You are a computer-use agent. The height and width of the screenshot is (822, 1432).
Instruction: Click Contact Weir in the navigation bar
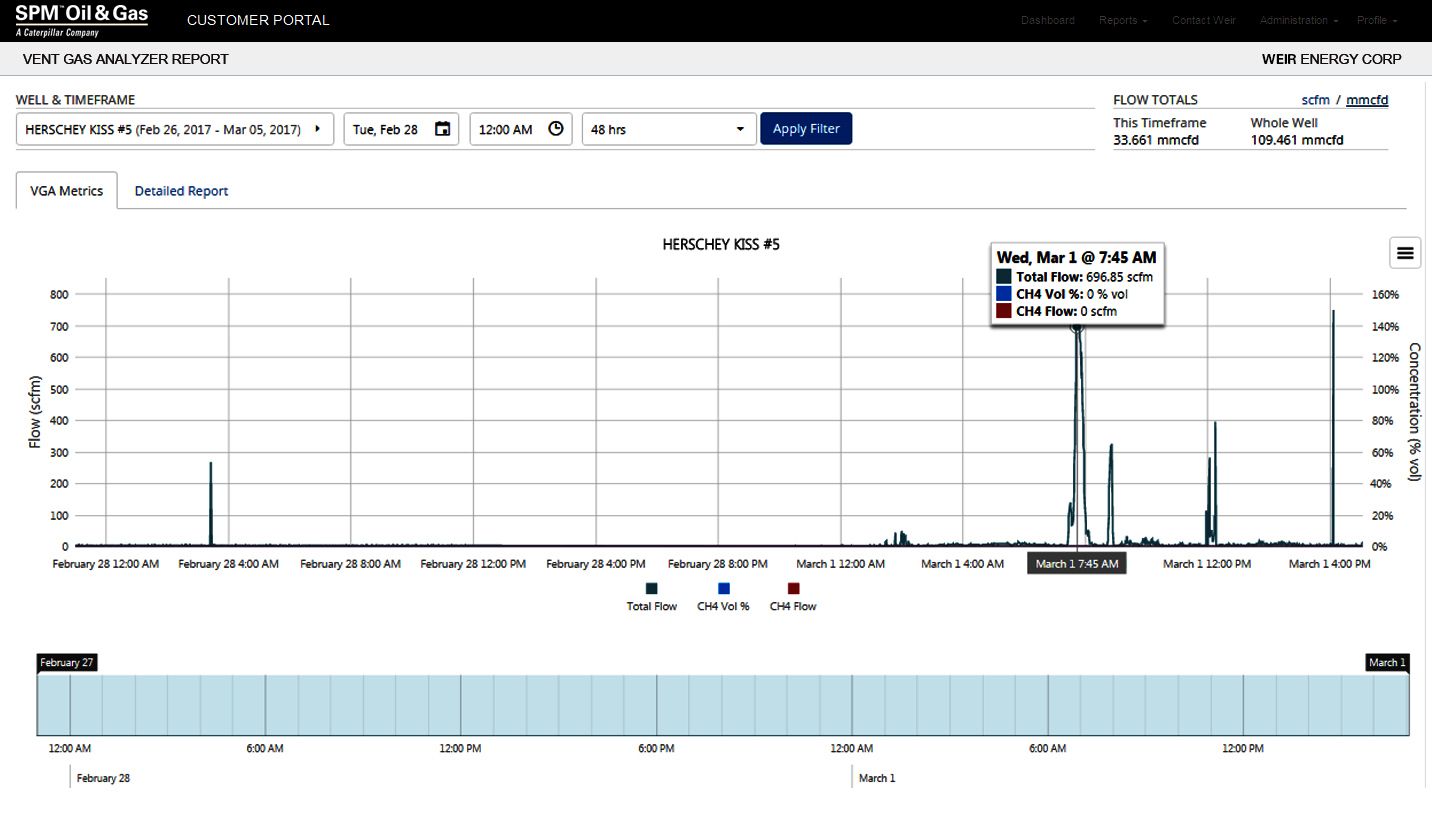tap(1204, 20)
